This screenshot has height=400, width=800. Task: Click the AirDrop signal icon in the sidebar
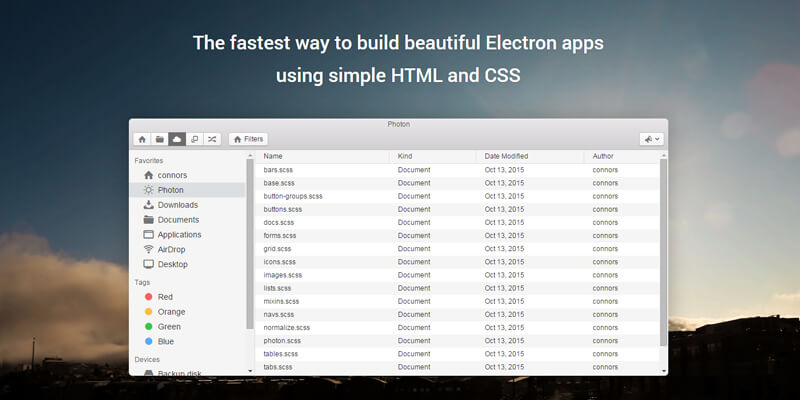point(149,249)
